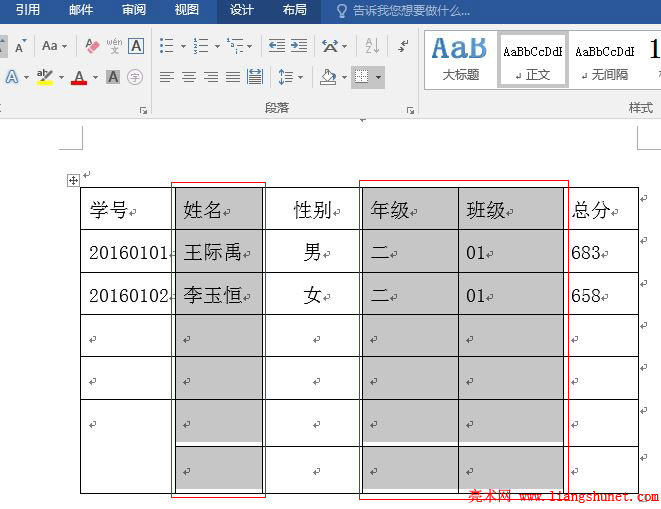Open the change case Aa dropdown
This screenshot has height=509, width=661.
[x=54, y=46]
